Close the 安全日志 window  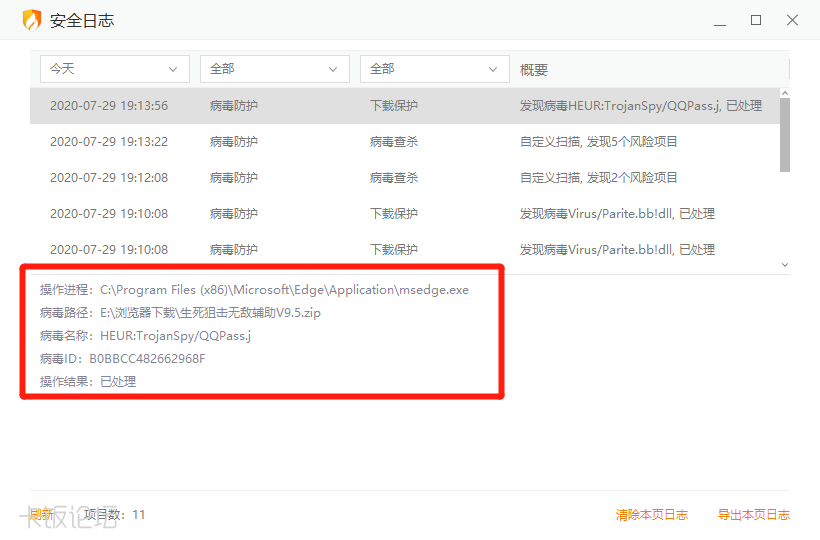pos(792,20)
